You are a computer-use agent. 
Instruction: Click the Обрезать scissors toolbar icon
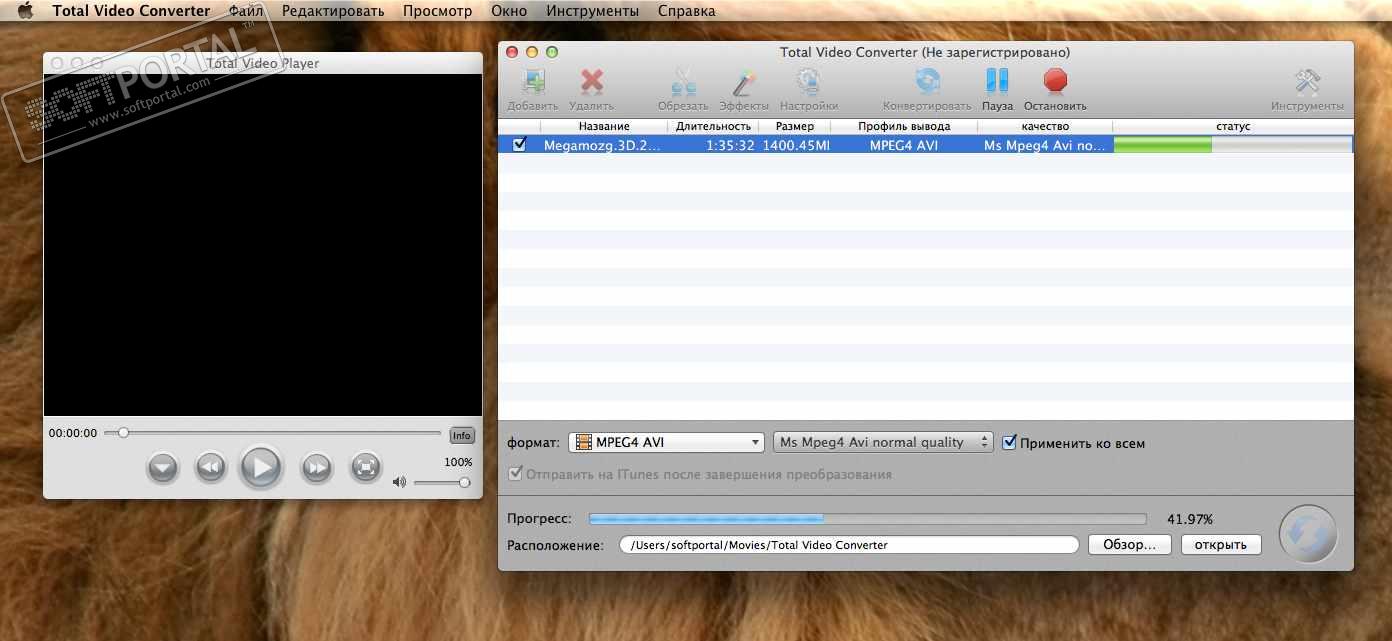click(683, 82)
